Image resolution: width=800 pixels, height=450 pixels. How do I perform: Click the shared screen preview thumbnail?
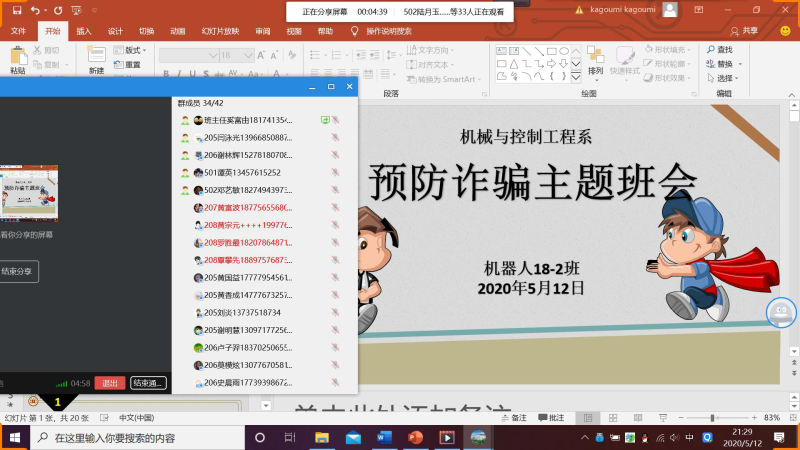28,192
